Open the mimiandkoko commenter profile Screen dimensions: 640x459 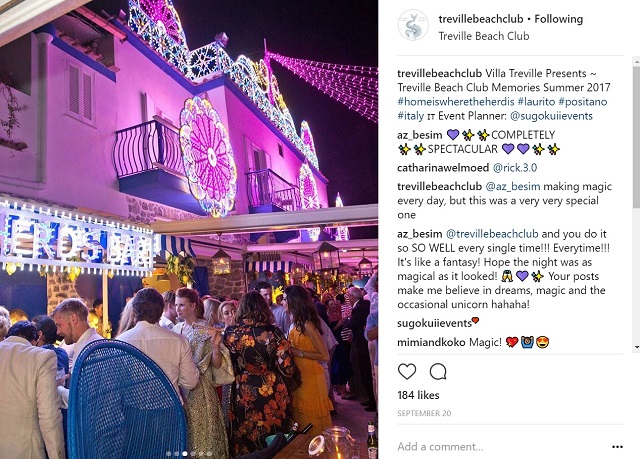click(431, 342)
